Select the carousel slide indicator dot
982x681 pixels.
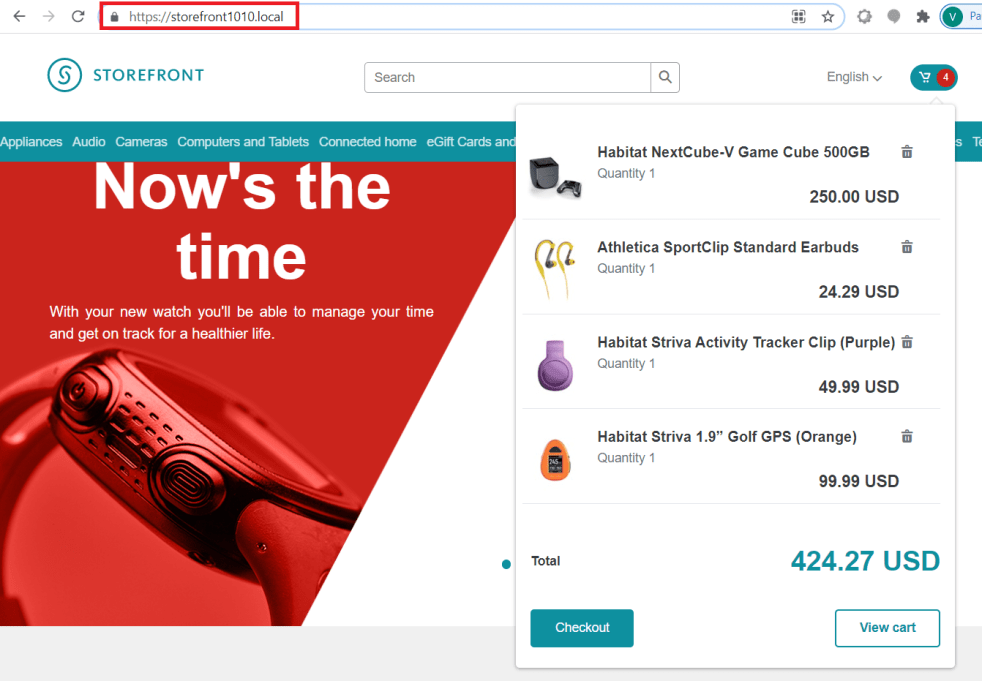pyautogui.click(x=506, y=565)
